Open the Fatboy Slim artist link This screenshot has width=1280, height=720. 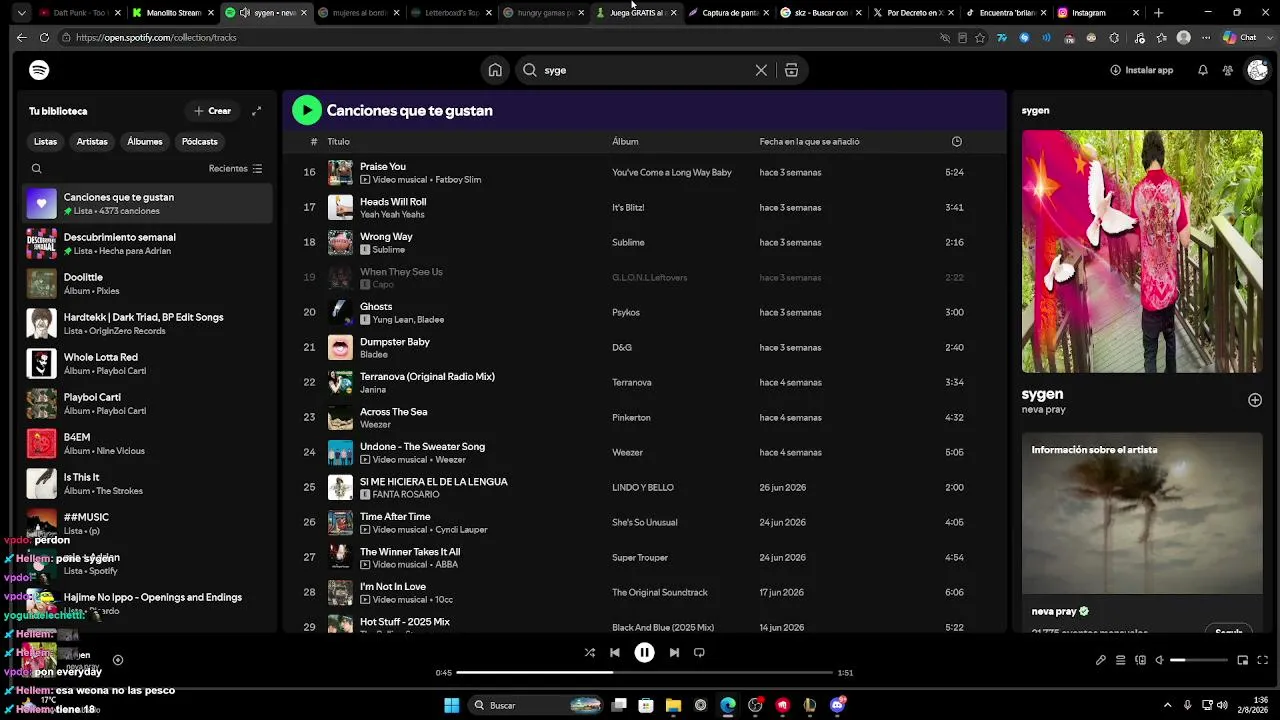coord(458,180)
